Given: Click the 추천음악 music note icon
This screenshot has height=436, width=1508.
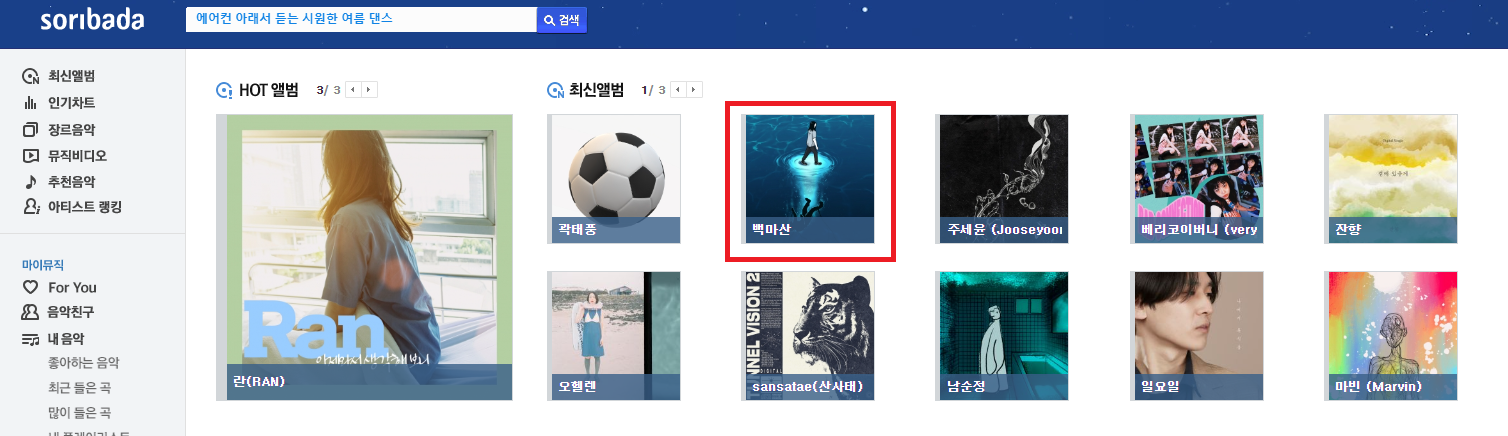Looking at the screenshot, I should (x=30, y=181).
